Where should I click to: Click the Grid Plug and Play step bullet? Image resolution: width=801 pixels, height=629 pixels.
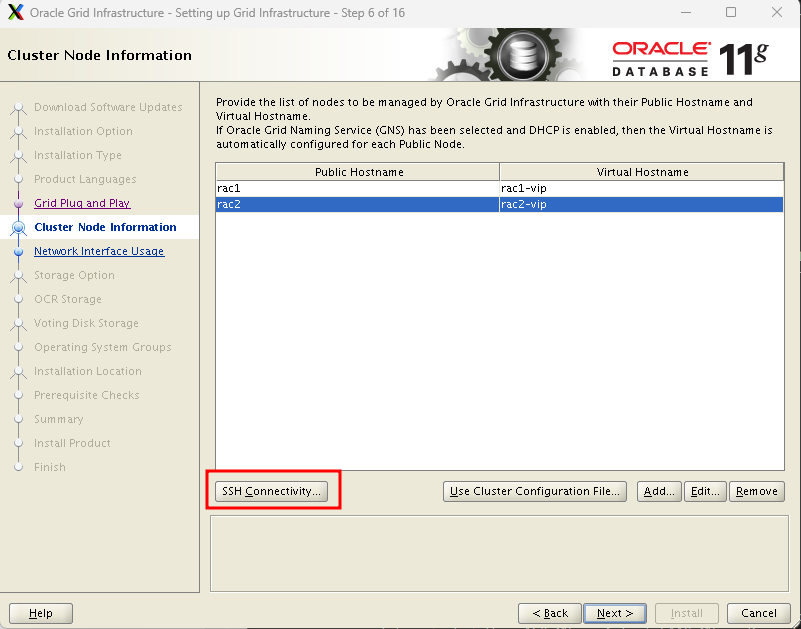coord(19,203)
